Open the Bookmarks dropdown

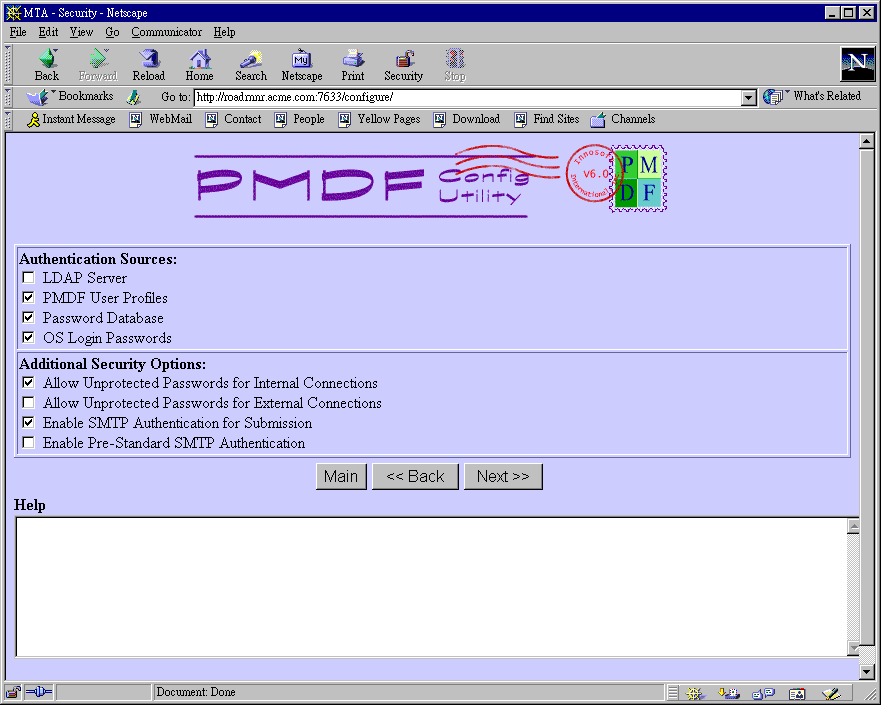click(x=70, y=97)
